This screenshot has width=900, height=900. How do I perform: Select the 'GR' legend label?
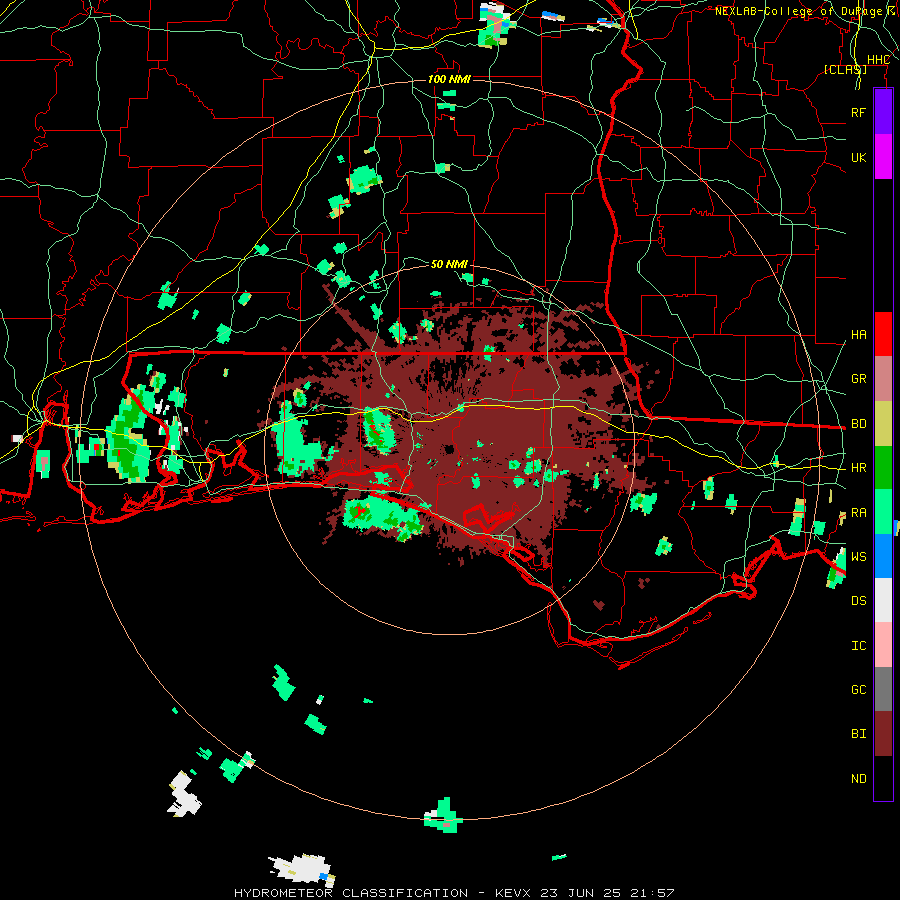click(858, 378)
